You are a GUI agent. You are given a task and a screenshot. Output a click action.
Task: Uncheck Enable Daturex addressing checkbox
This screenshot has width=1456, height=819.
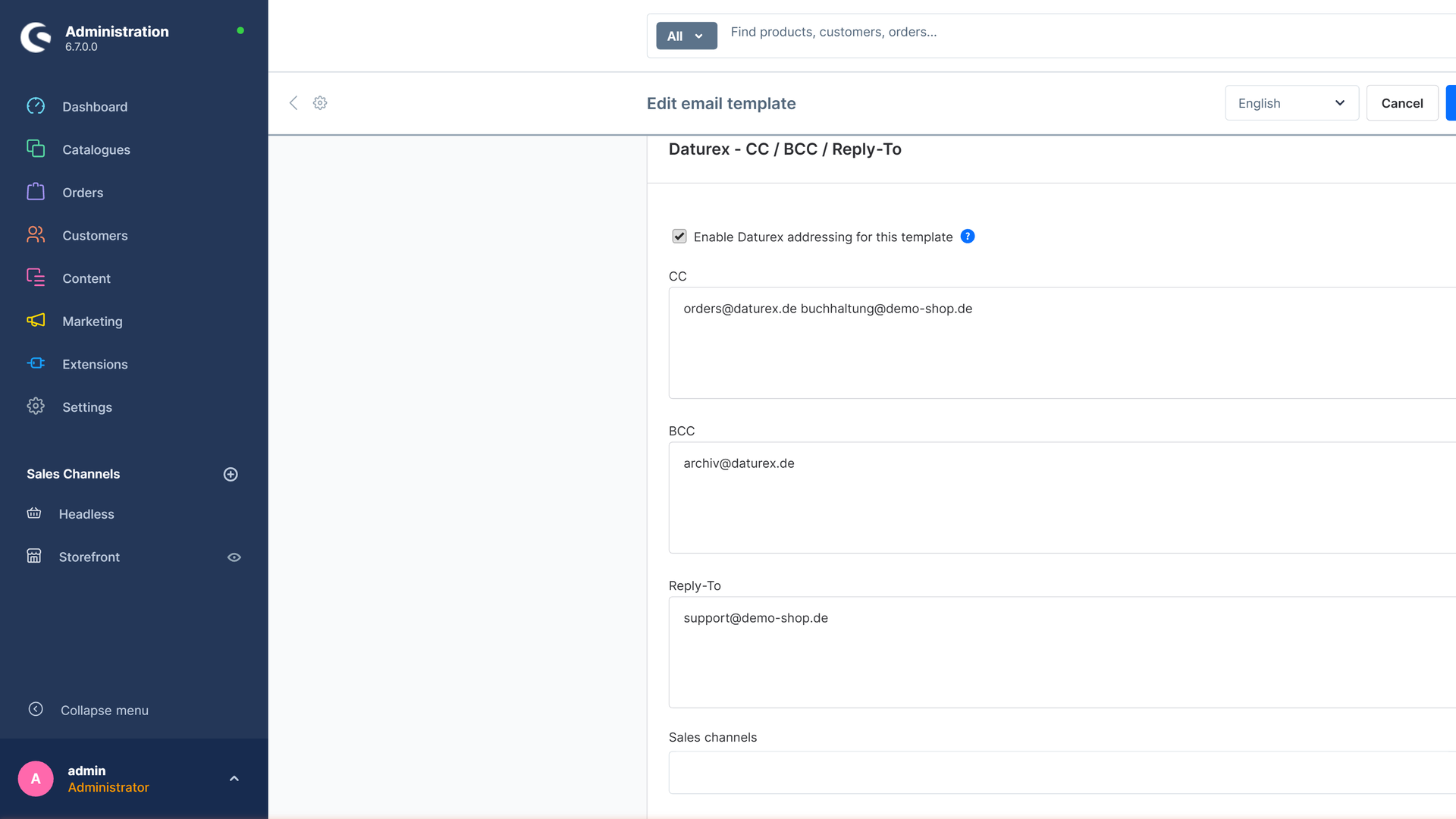pyautogui.click(x=679, y=237)
